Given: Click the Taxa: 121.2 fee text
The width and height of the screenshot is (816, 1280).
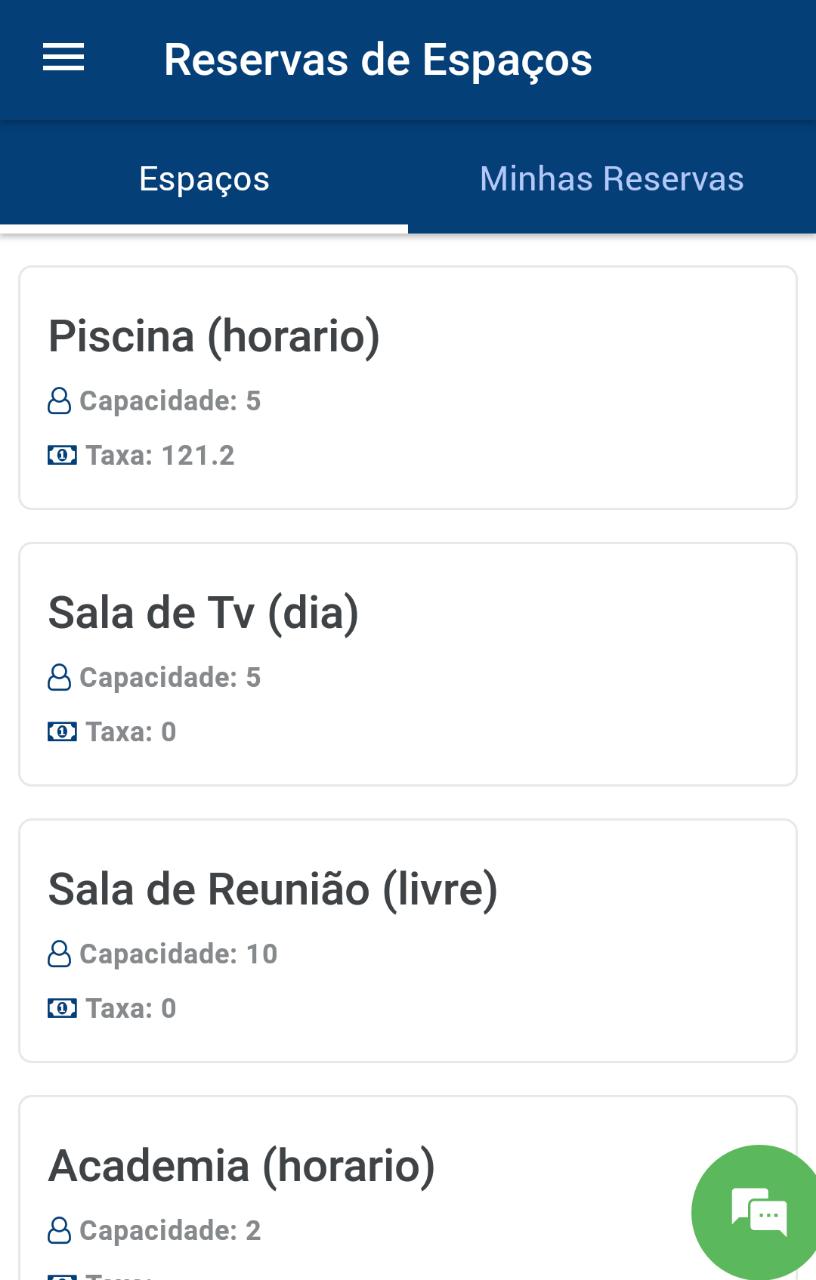Looking at the screenshot, I should [x=160, y=456].
